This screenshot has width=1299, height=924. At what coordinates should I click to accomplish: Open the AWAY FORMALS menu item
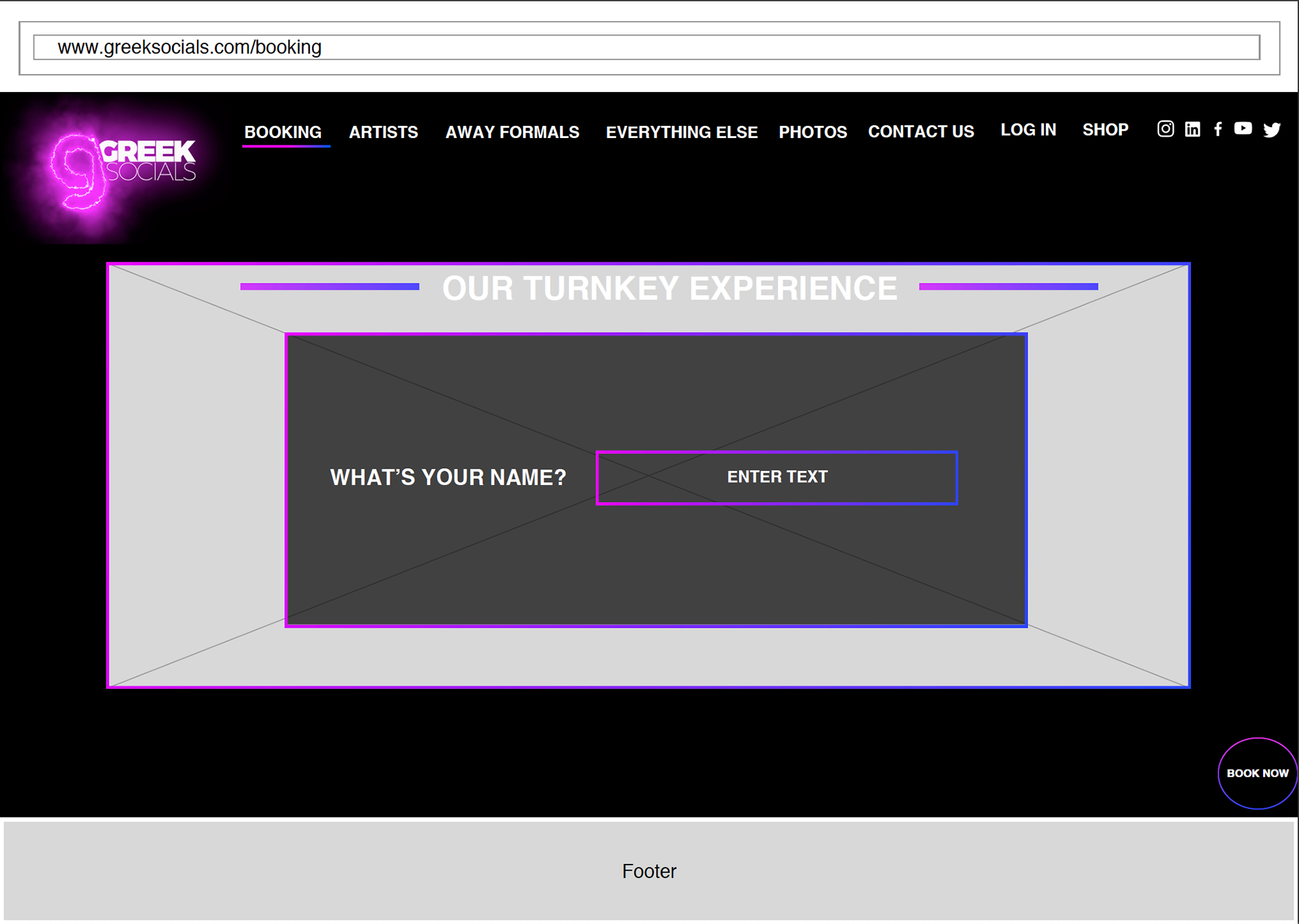[512, 132]
